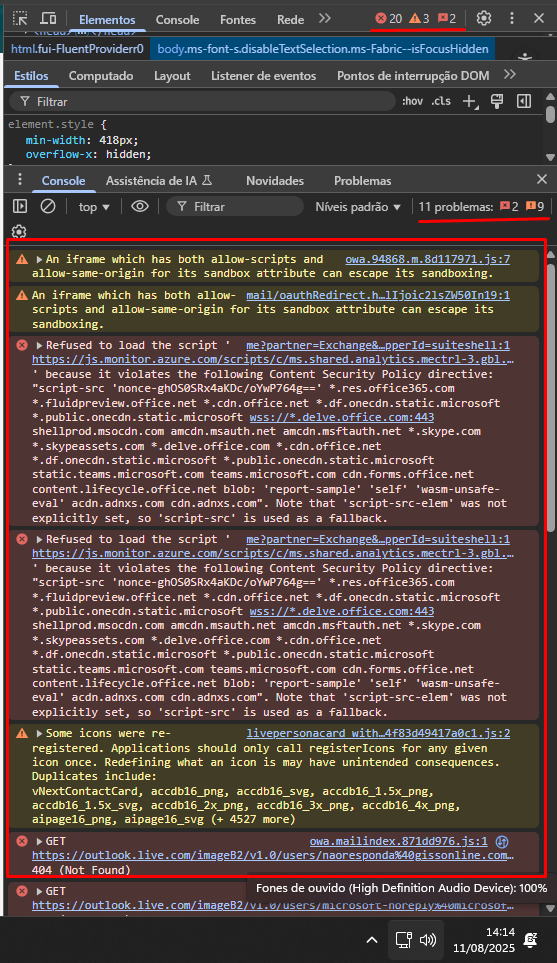Toggle .cls element classes panel

[441, 101]
